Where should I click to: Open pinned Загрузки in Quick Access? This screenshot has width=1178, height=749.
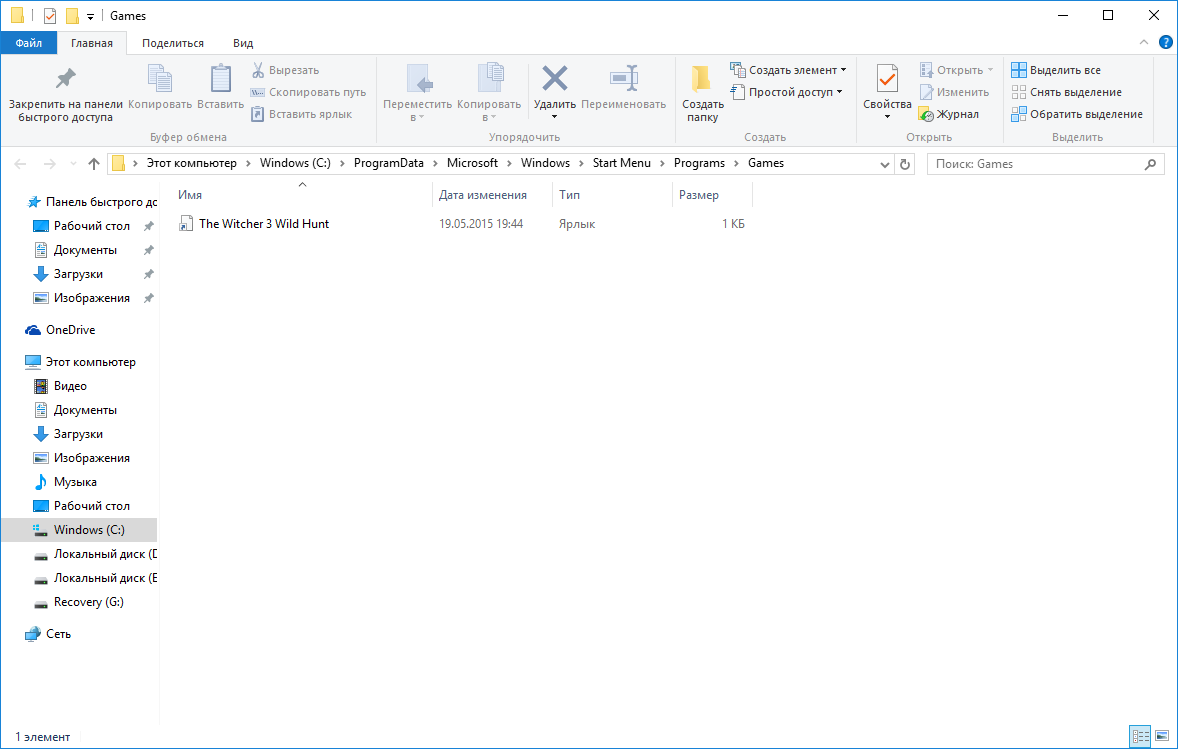78,273
